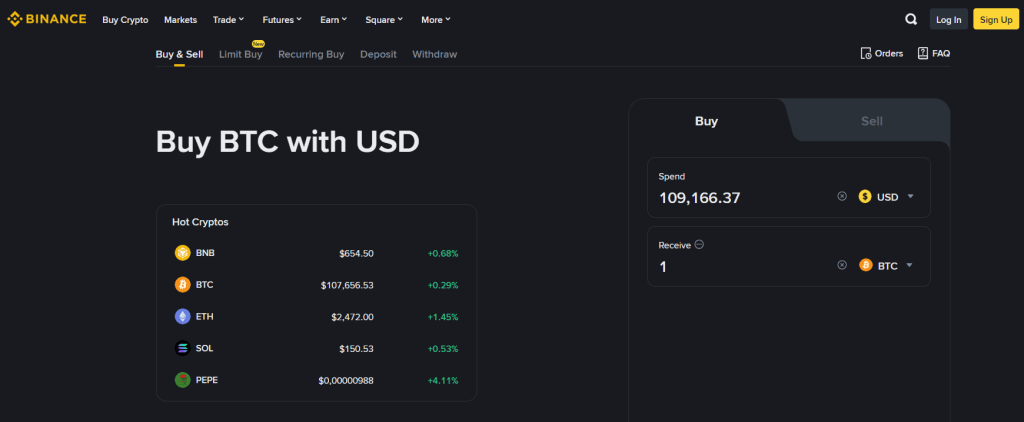
Task: Click the Sign Up button
Action: pyautogui.click(x=996, y=20)
